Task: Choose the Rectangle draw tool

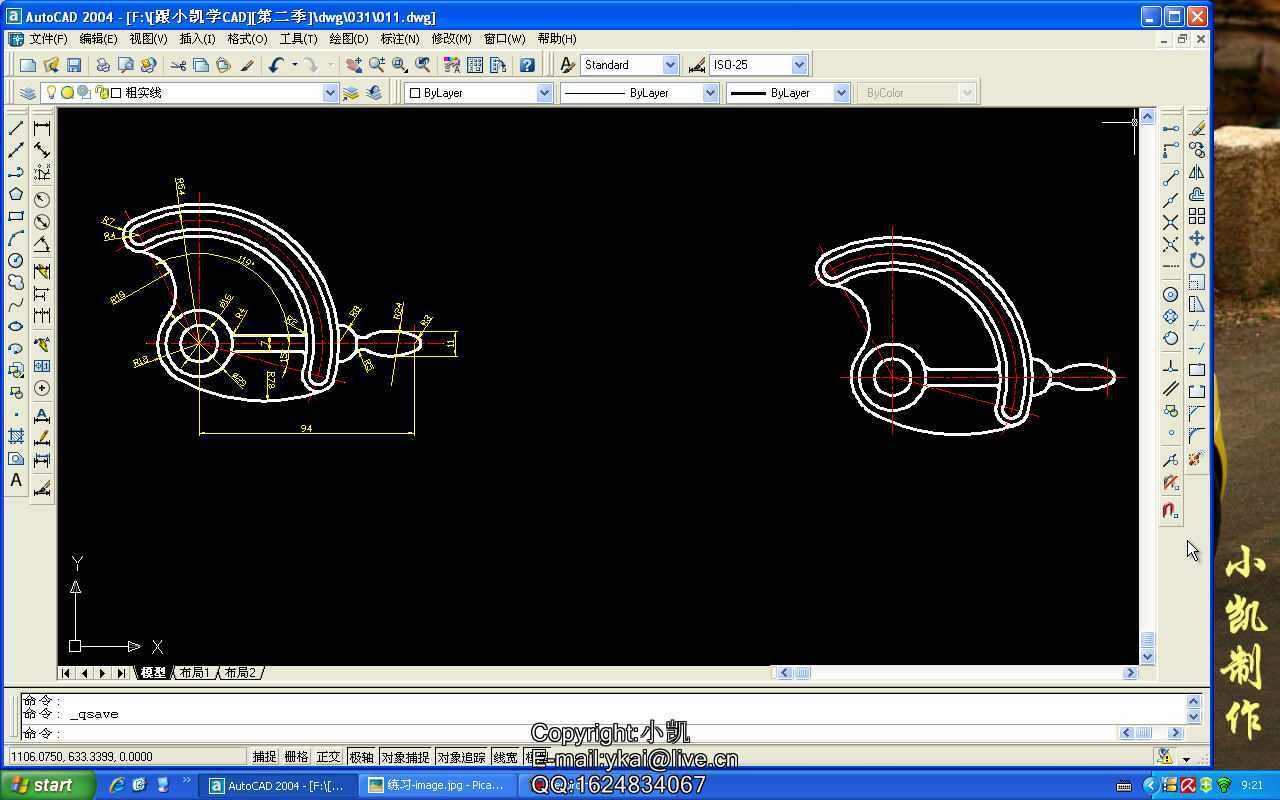Action: [16, 216]
